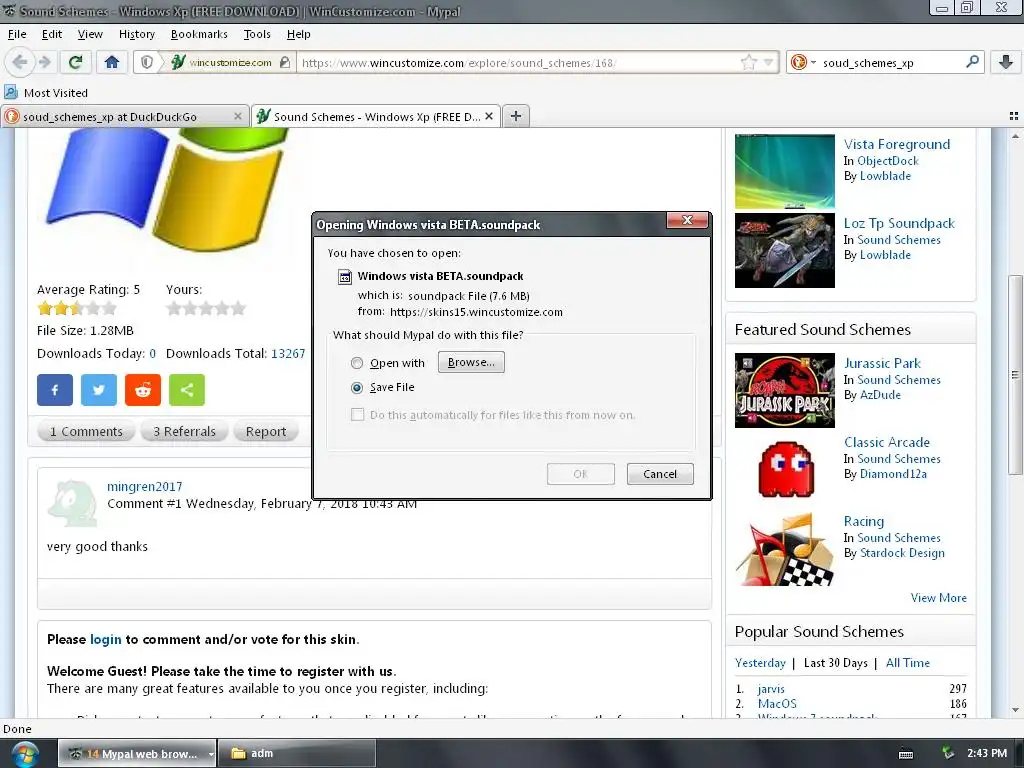Go back with the browser back arrow
The height and width of the screenshot is (768, 1024).
tap(20, 62)
